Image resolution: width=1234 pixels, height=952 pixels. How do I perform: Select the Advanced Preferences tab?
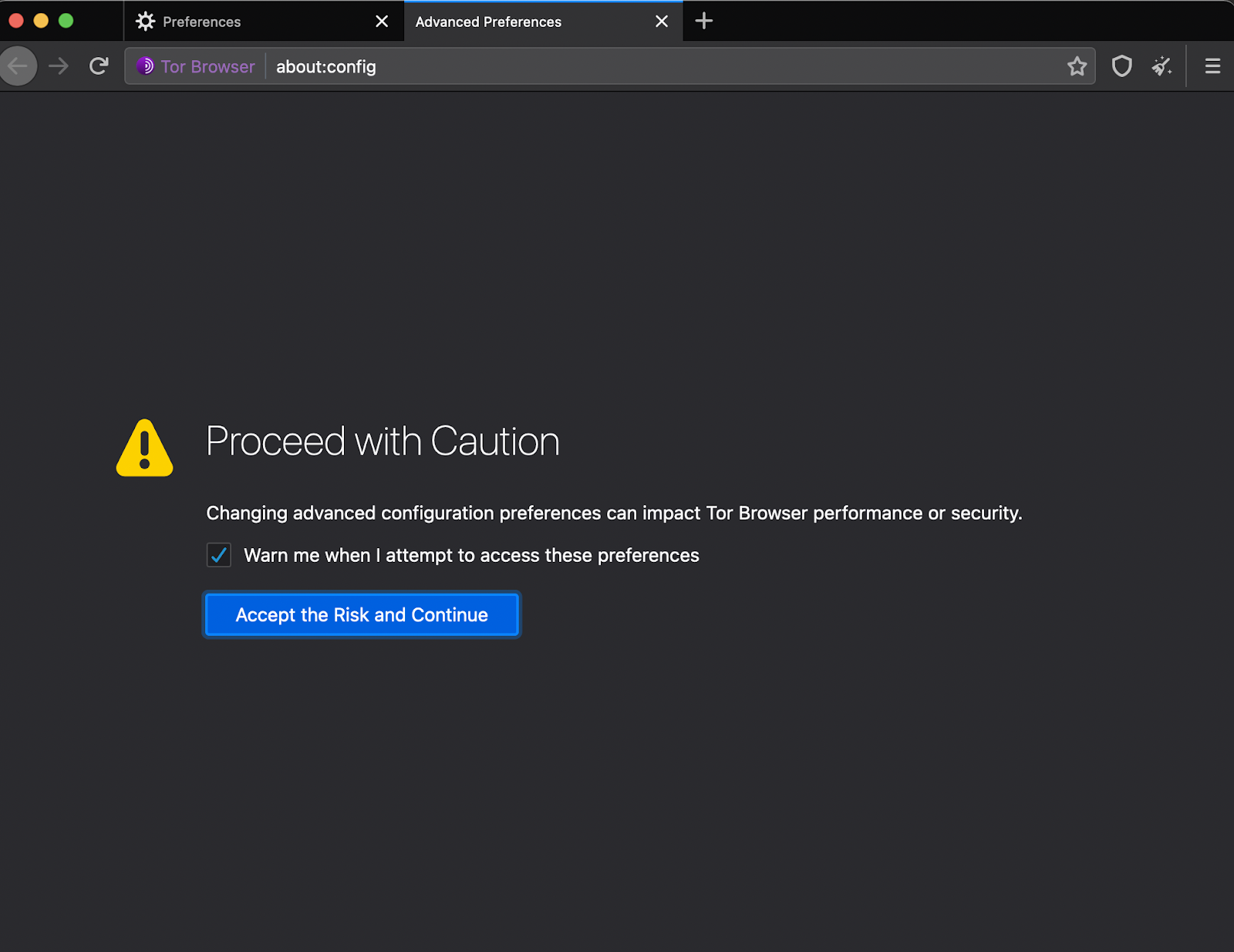click(x=543, y=22)
